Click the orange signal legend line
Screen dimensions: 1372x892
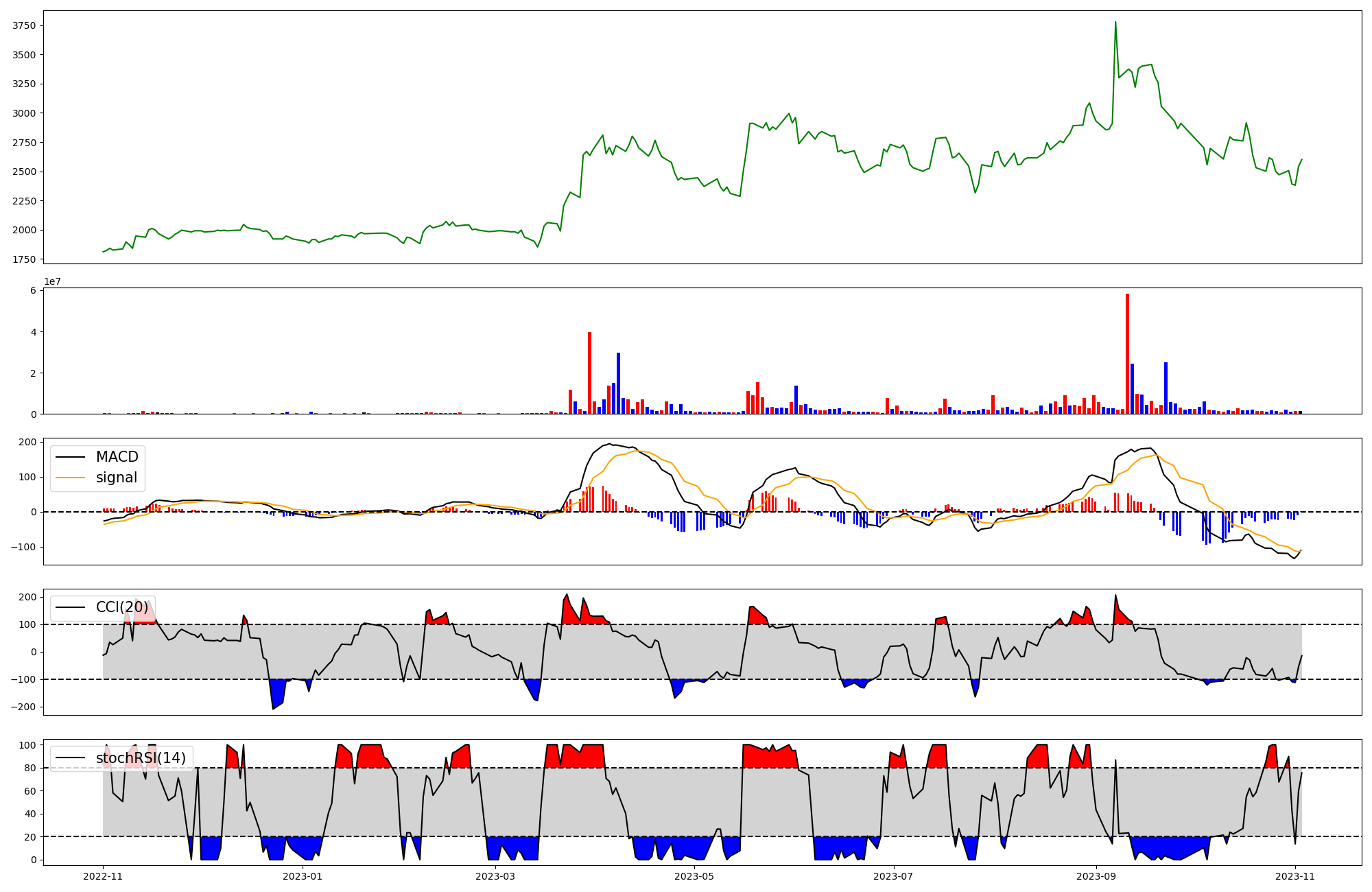71,478
